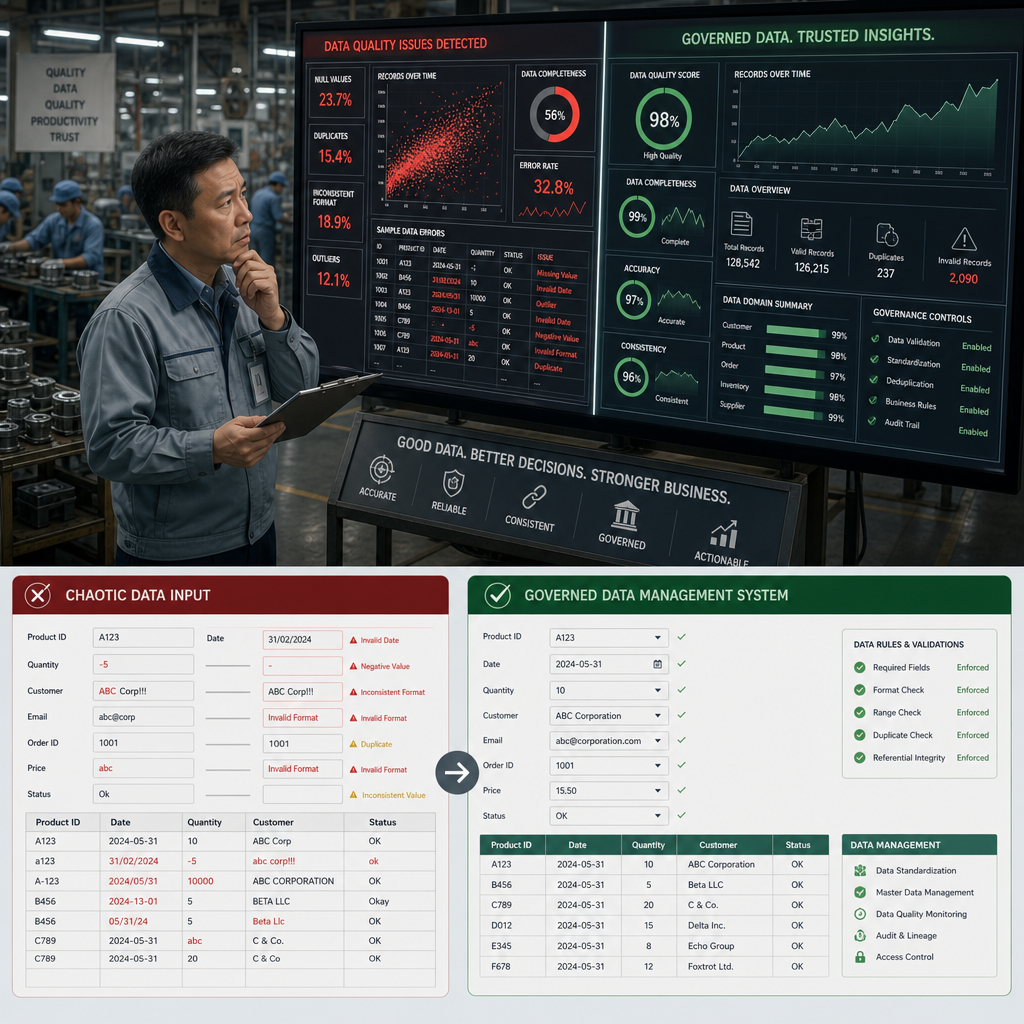The height and width of the screenshot is (1024, 1024).
Task: Toggle the Standardization governance control checkbox
Action: pos(874,359)
